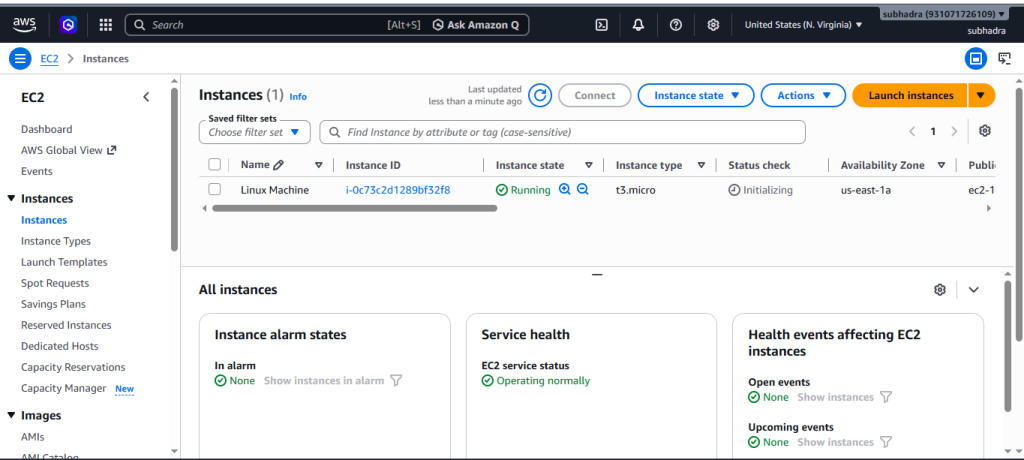Open Events in the sidebar
Image resolution: width=1024 pixels, height=460 pixels.
pyautogui.click(x=37, y=171)
